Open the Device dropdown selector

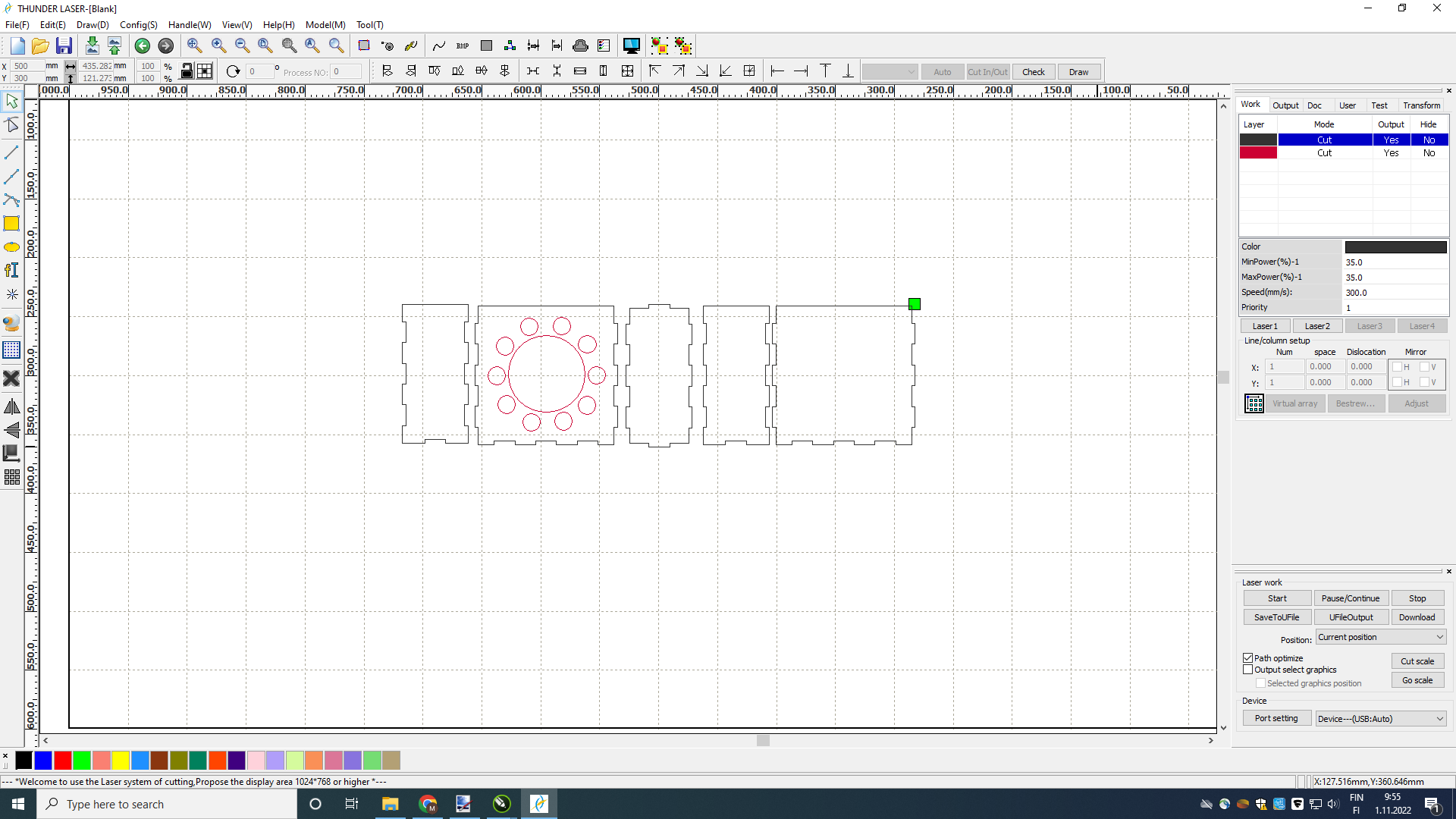tap(1380, 718)
